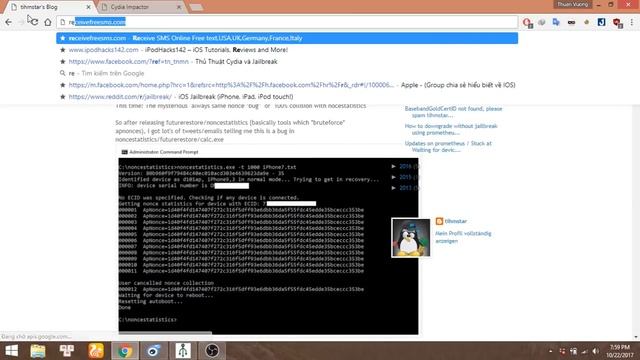Select the www.ipodhacks142.com suggestion

(287, 50)
